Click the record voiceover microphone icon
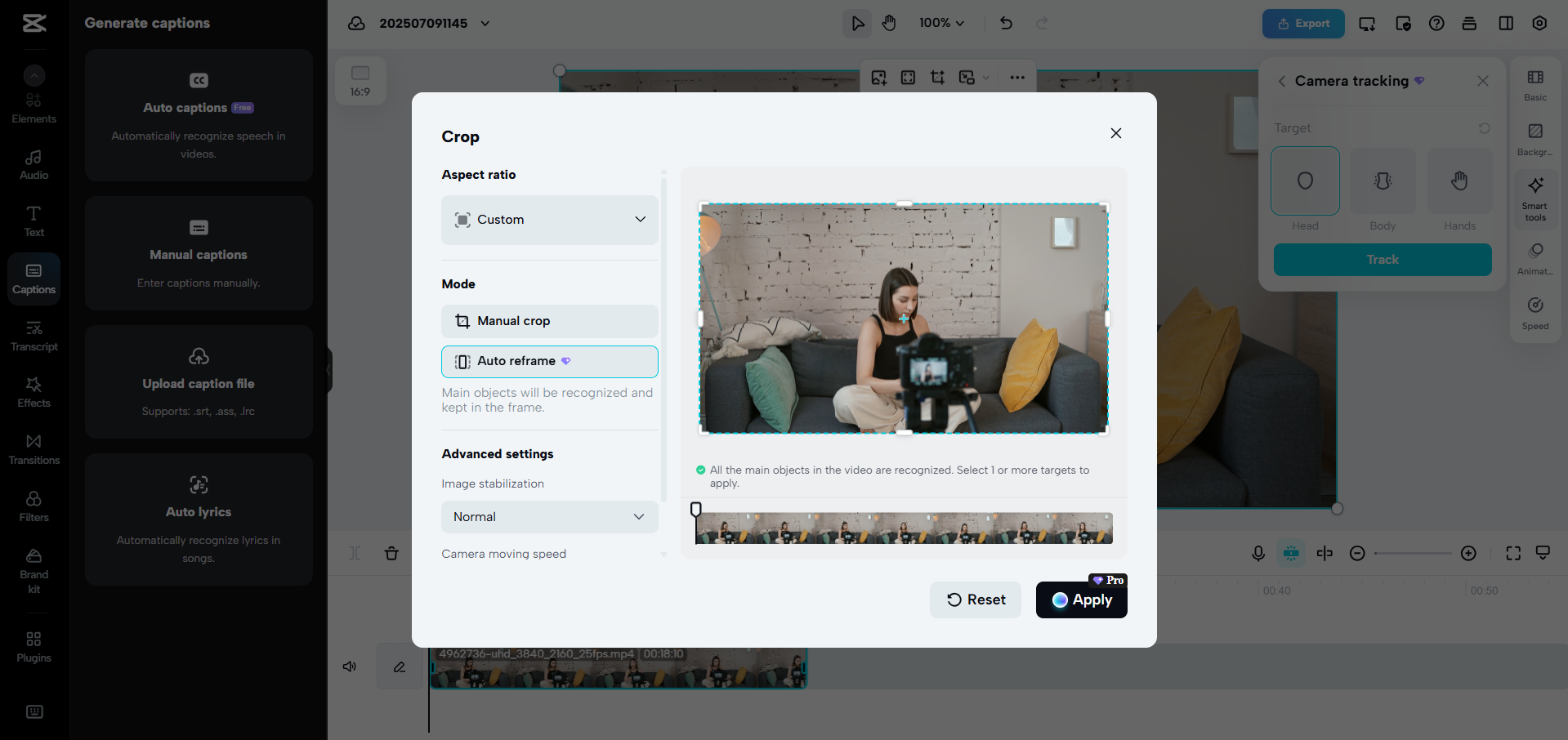The width and height of the screenshot is (1568, 740). (x=1258, y=553)
